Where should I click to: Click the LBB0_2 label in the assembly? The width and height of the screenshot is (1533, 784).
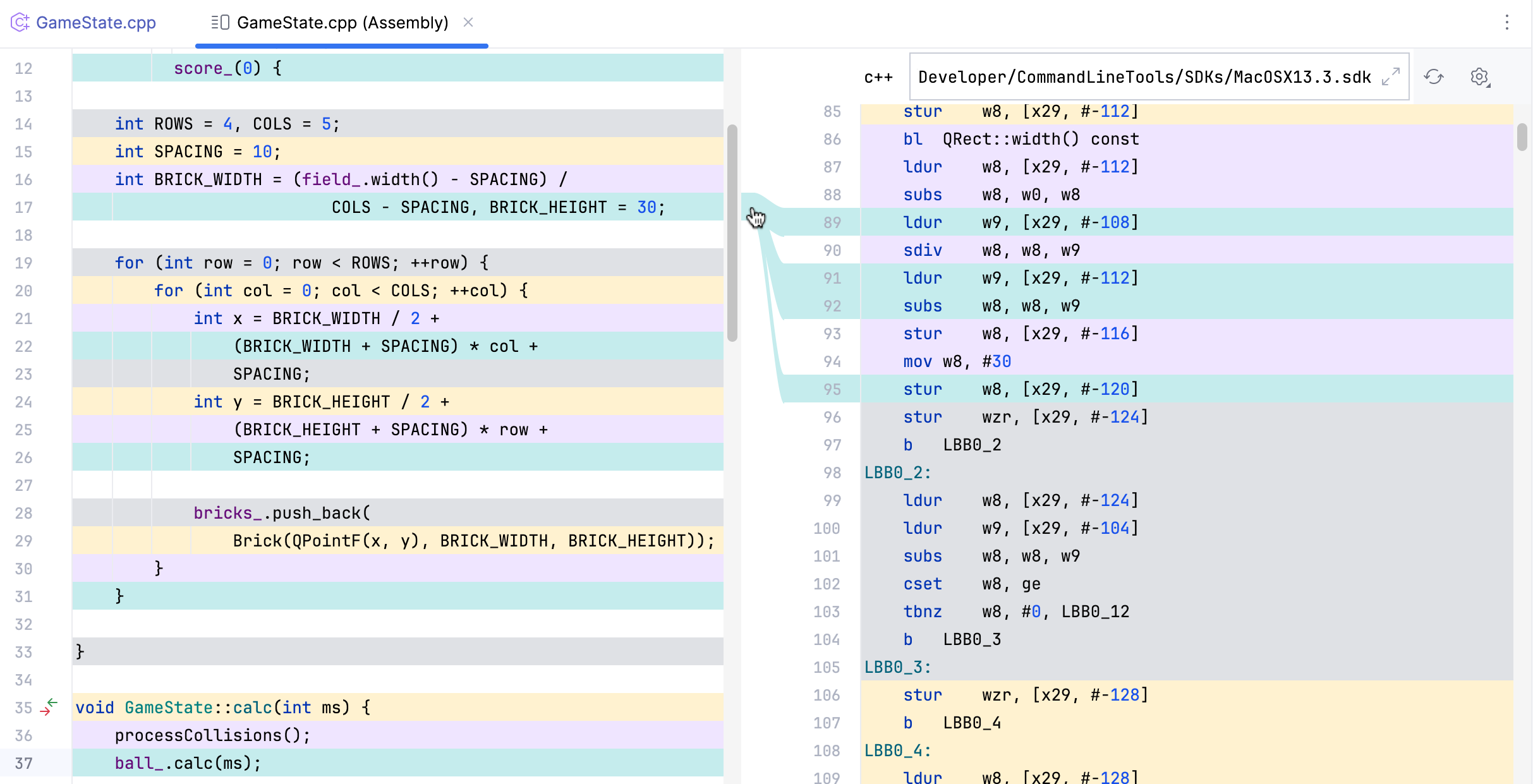pyautogui.click(x=897, y=472)
